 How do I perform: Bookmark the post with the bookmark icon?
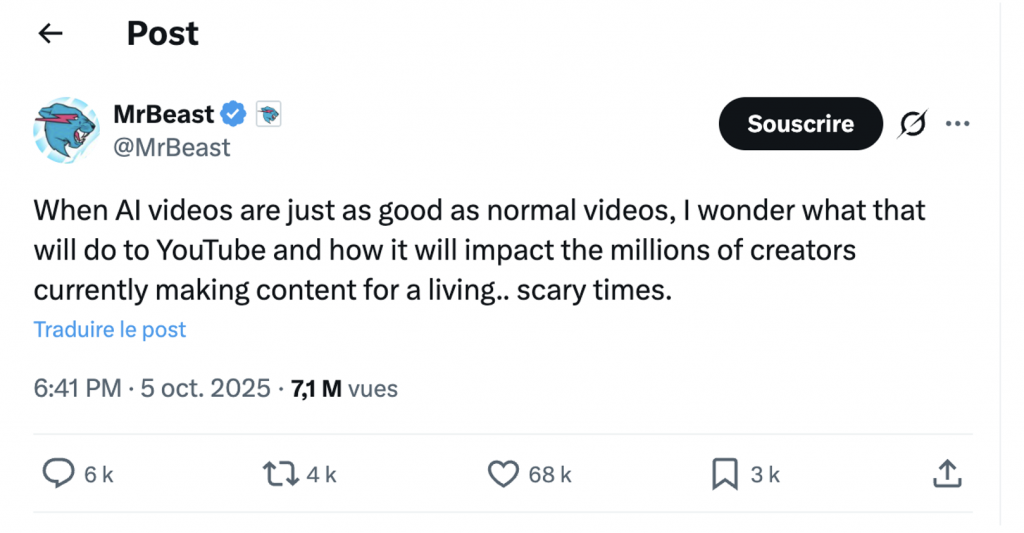pos(724,474)
